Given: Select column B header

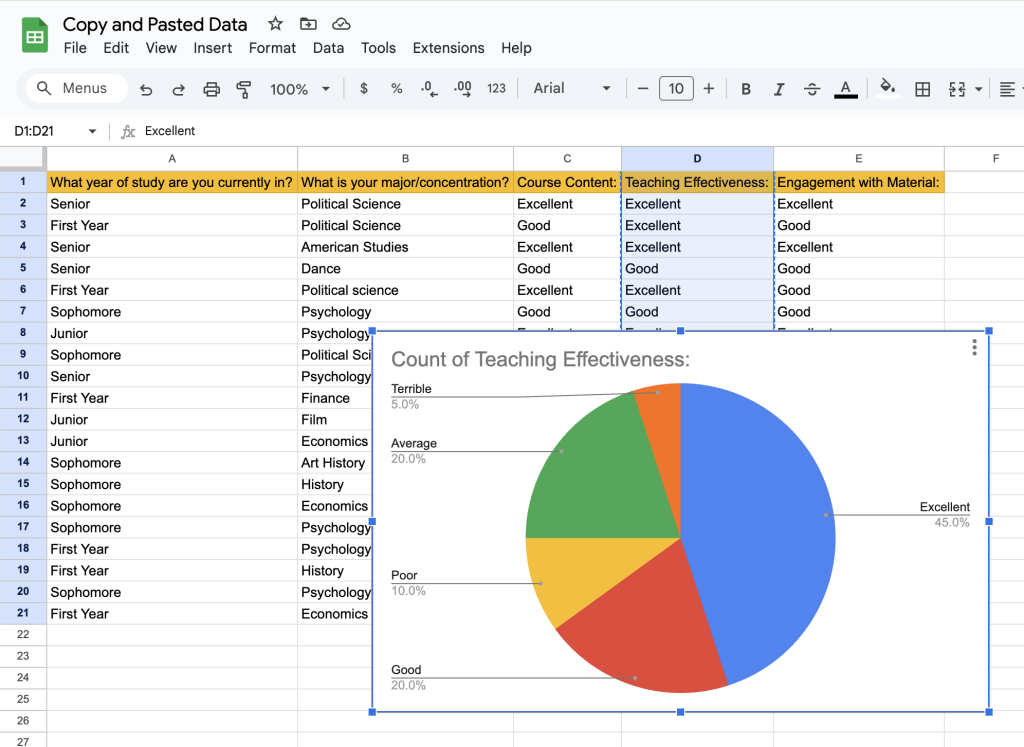Looking at the screenshot, I should (x=406, y=159).
